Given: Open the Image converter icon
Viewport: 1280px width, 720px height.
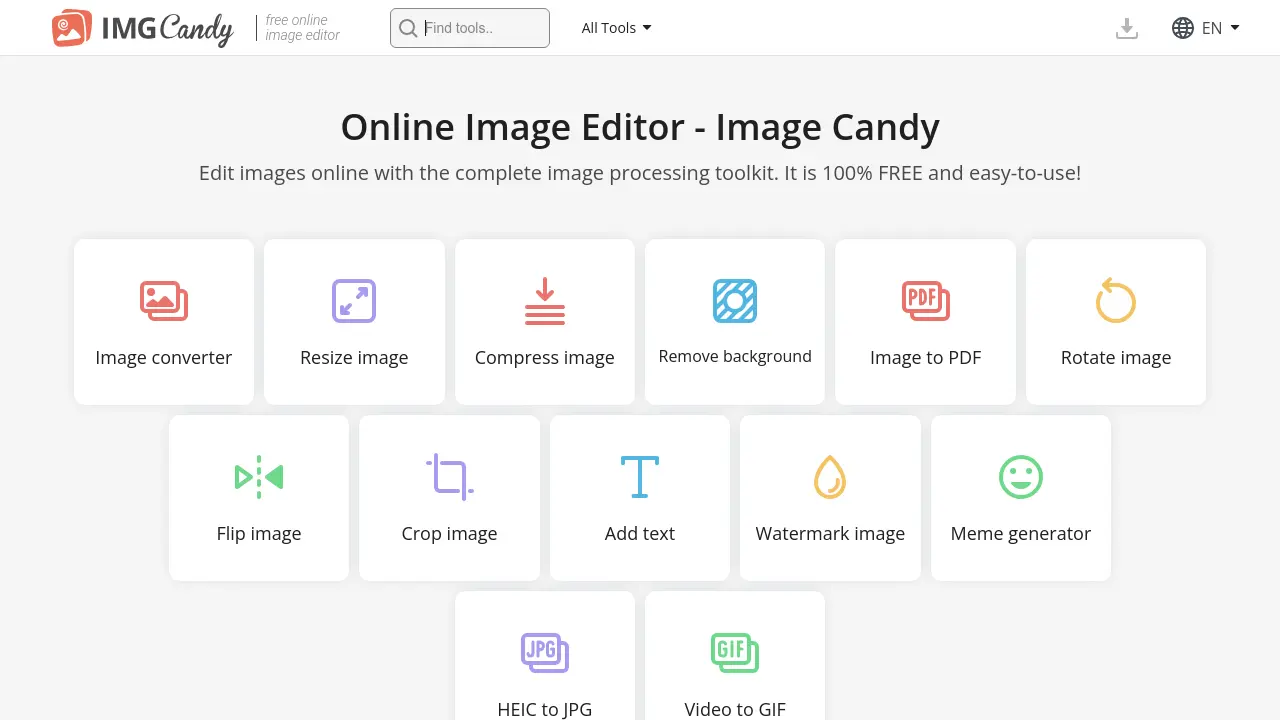Looking at the screenshot, I should coord(164,301).
